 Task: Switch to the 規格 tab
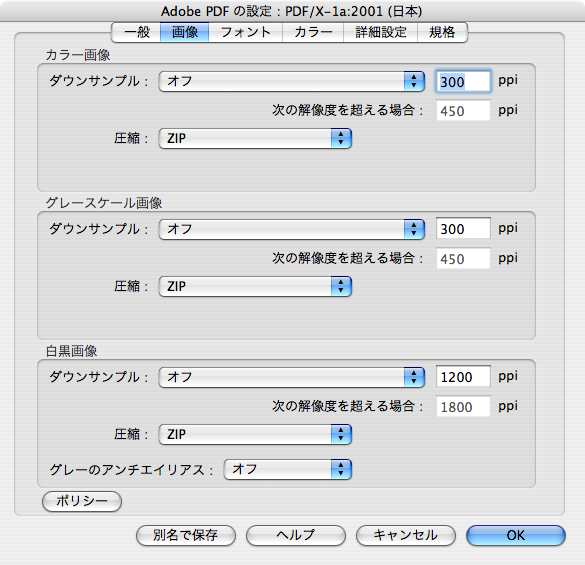[442, 32]
